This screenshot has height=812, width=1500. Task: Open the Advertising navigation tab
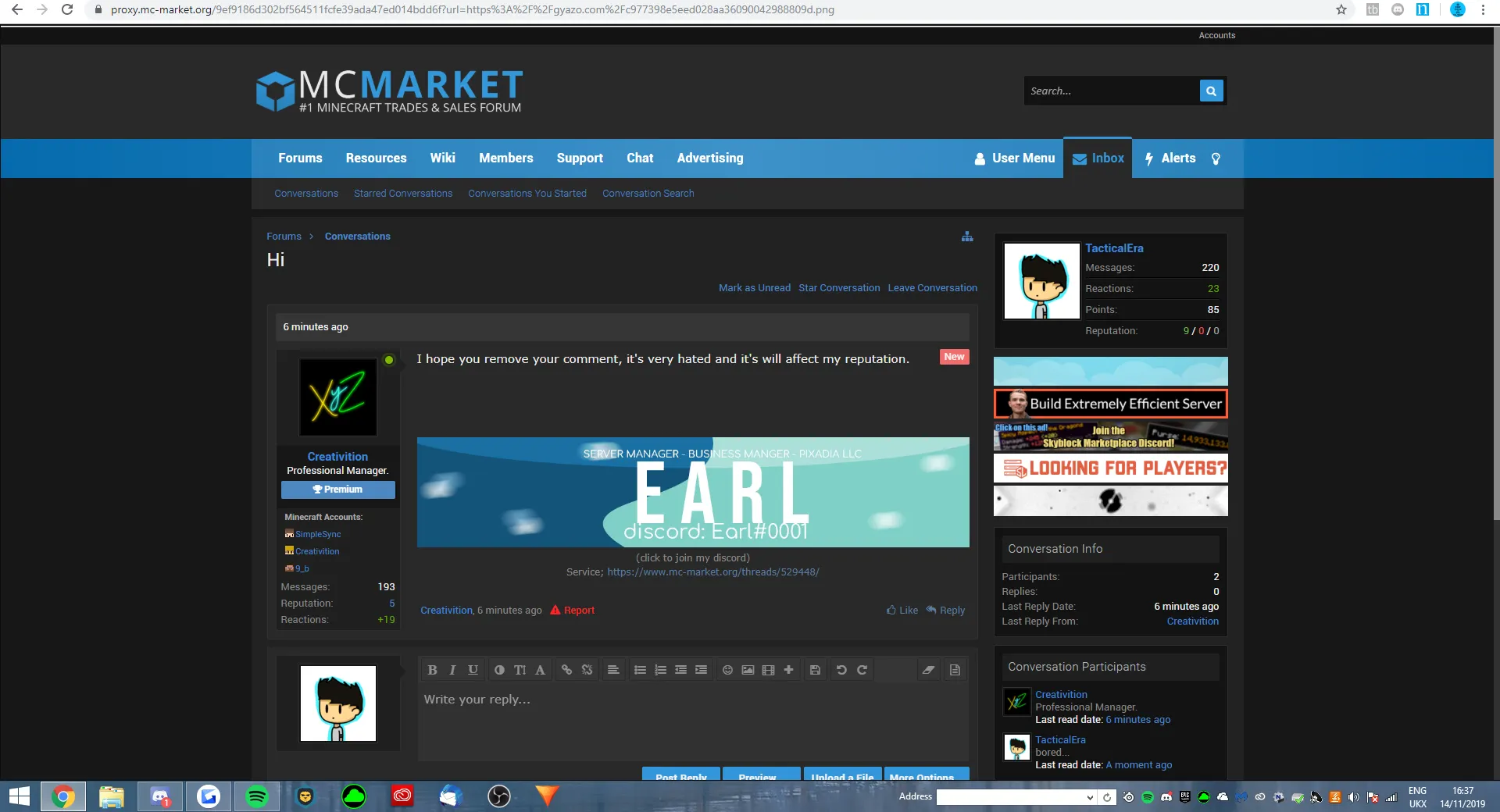pyautogui.click(x=710, y=158)
